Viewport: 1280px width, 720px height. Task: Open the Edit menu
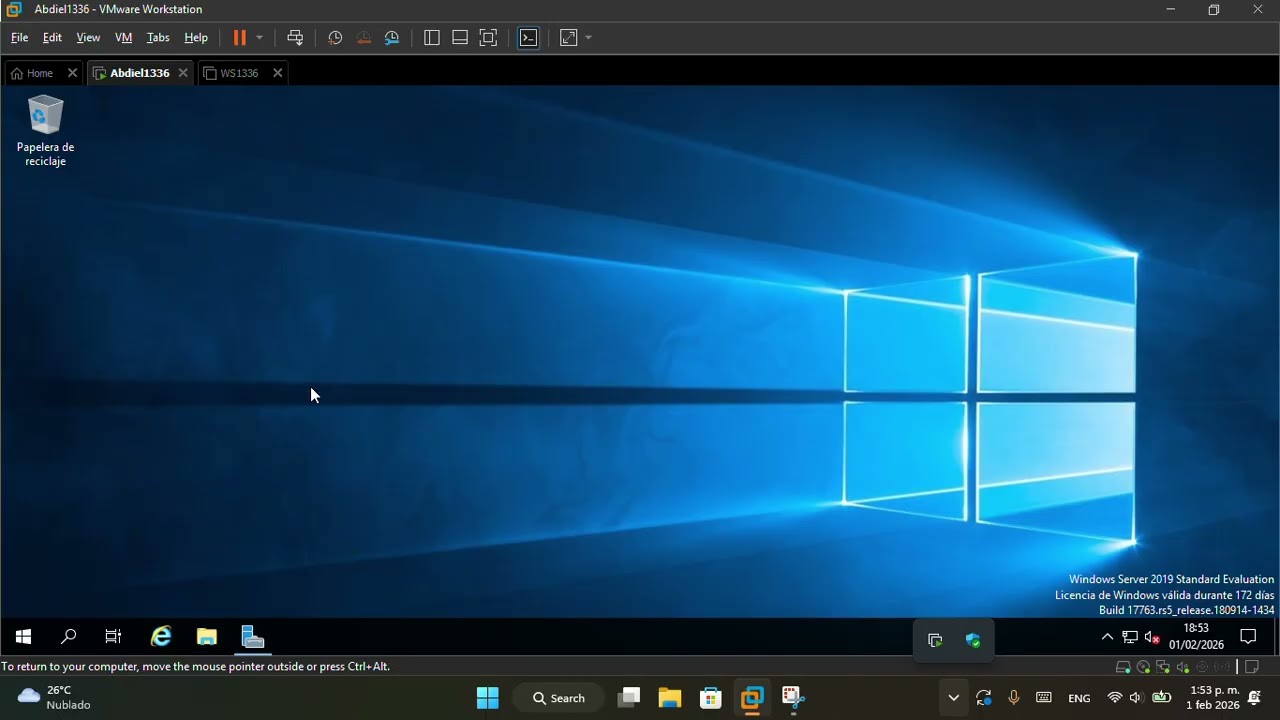pos(52,38)
